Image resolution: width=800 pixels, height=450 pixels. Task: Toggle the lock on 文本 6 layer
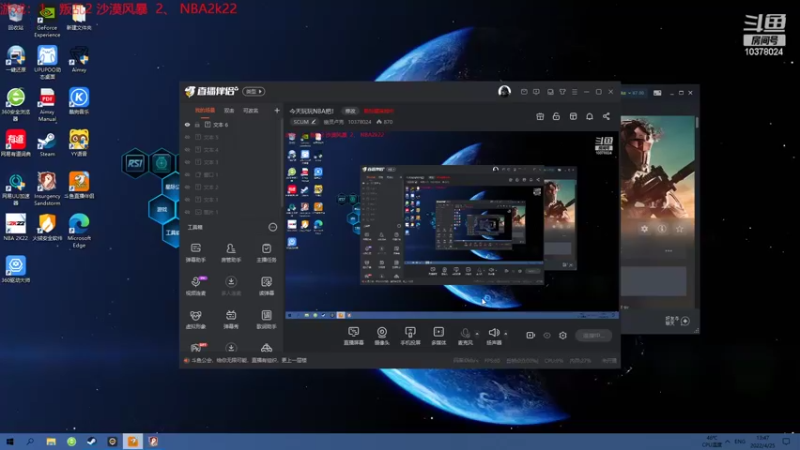tap(197, 124)
